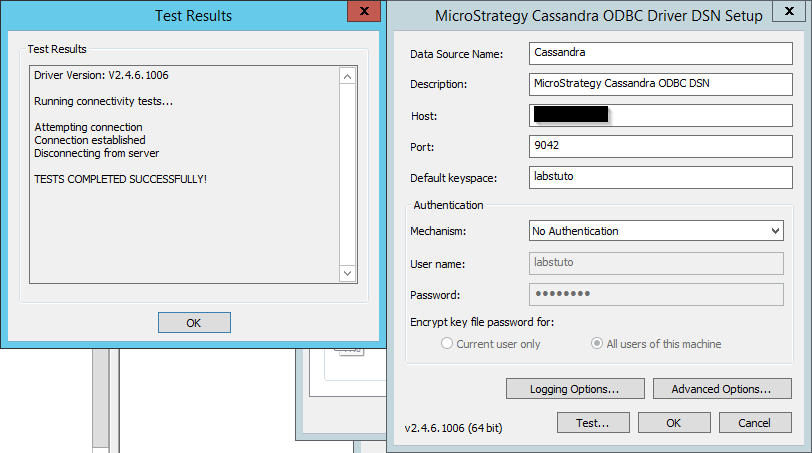Confirm DSN Setup with OK button
812x453 pixels.
click(674, 423)
